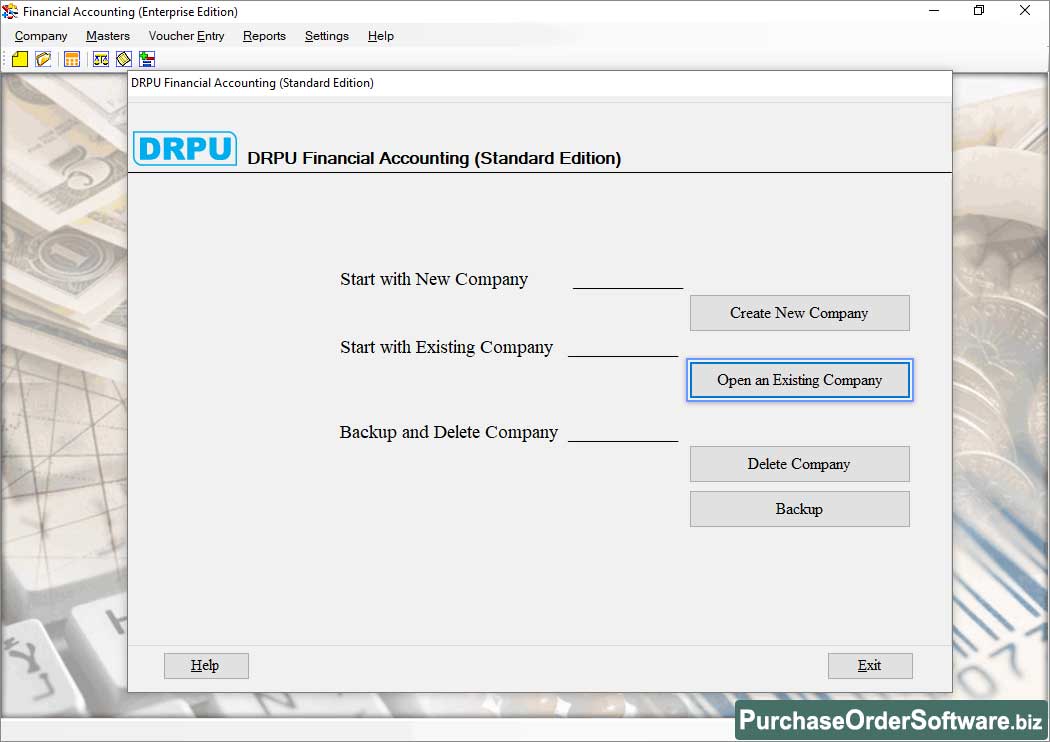Click the 'Start with Existing Company' label
Viewport: 1050px width, 742px height.
(x=447, y=348)
